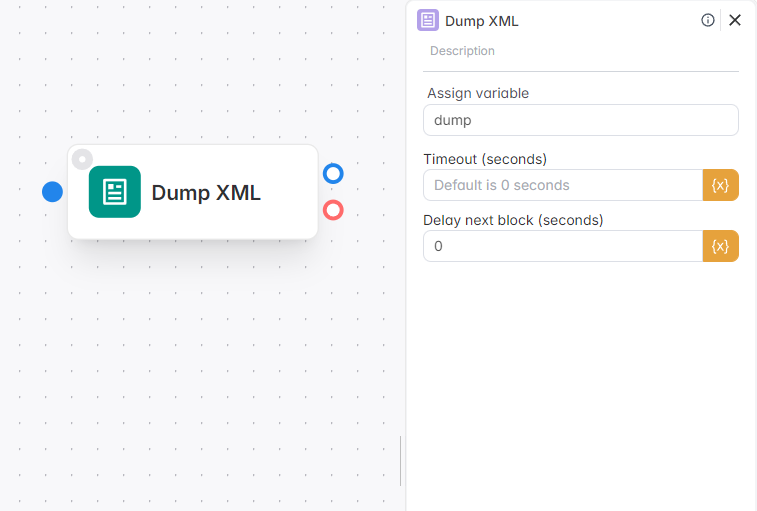
Task: Click the blue ring output connector
Action: point(333,174)
